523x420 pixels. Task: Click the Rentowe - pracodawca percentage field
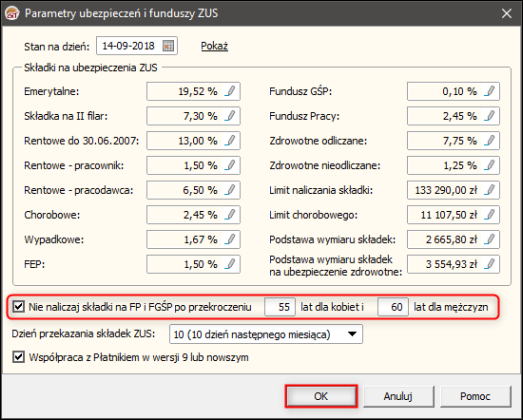pos(193,190)
